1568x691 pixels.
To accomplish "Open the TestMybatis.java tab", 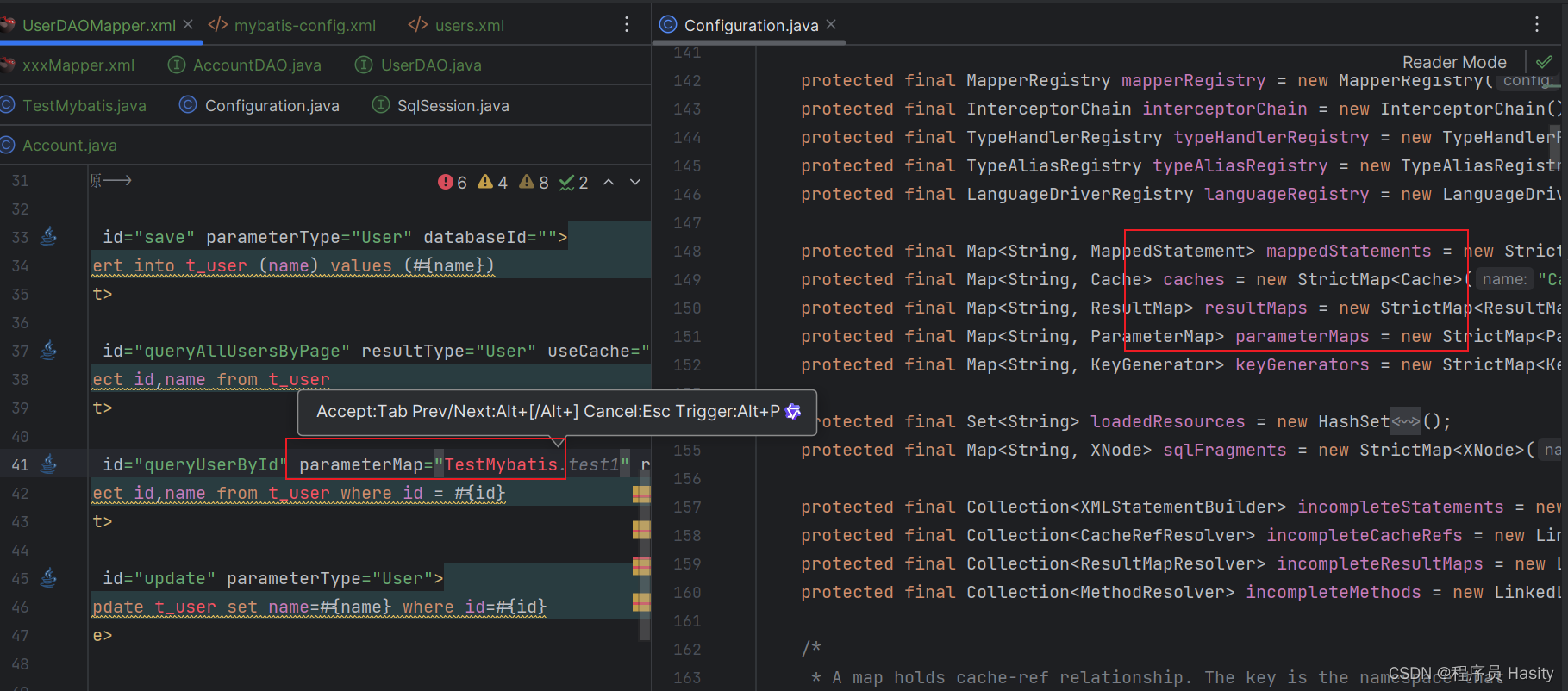I will coord(74,106).
